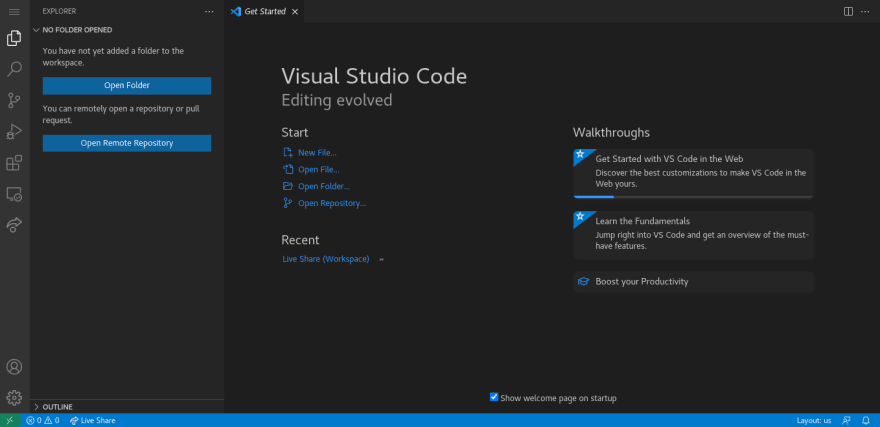
Task: Click the New File... link
Action: coord(317,153)
